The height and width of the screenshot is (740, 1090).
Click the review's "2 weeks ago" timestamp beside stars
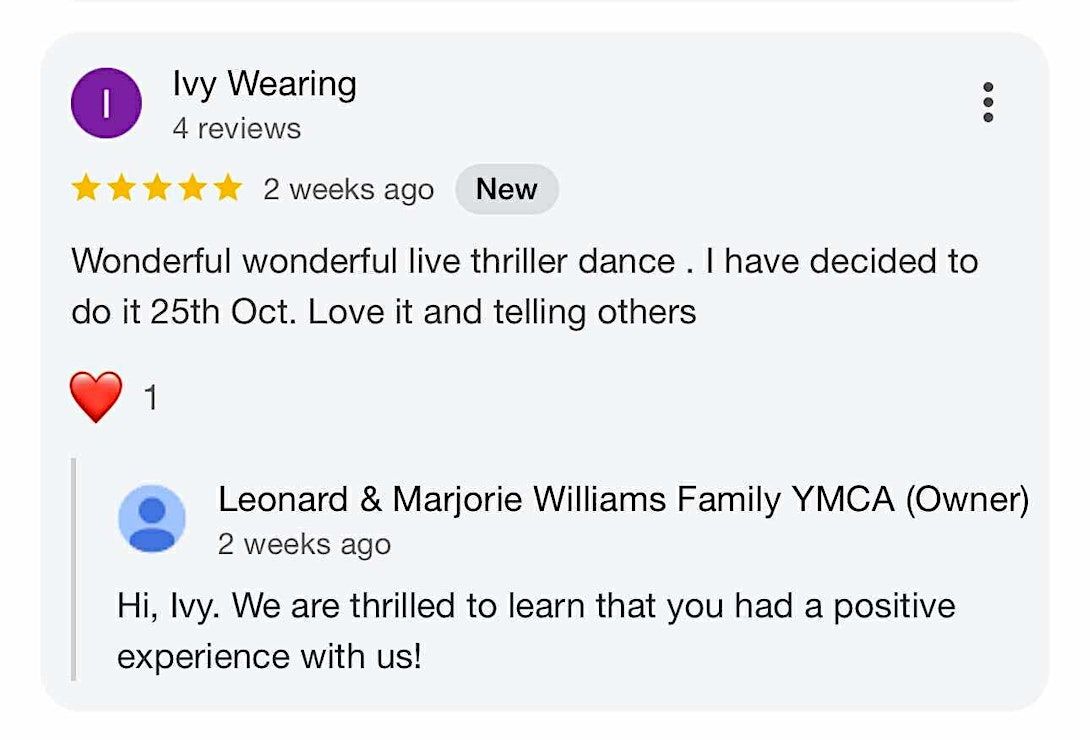point(348,189)
